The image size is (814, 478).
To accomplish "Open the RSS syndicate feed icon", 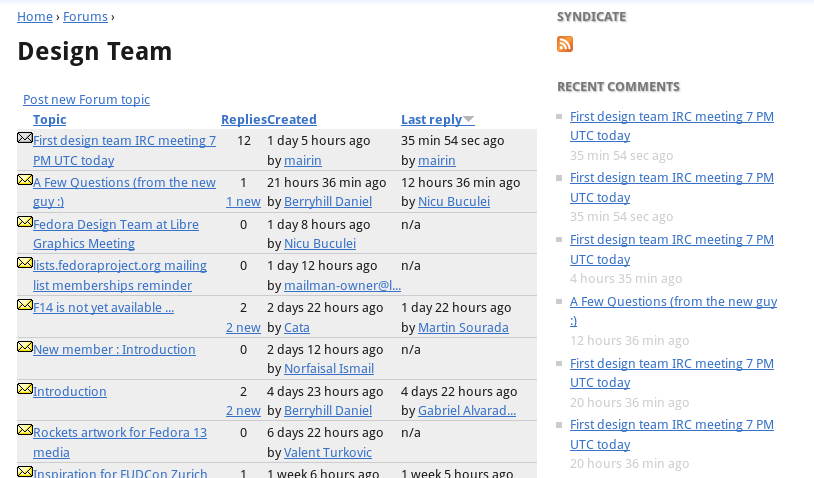I will point(565,44).
